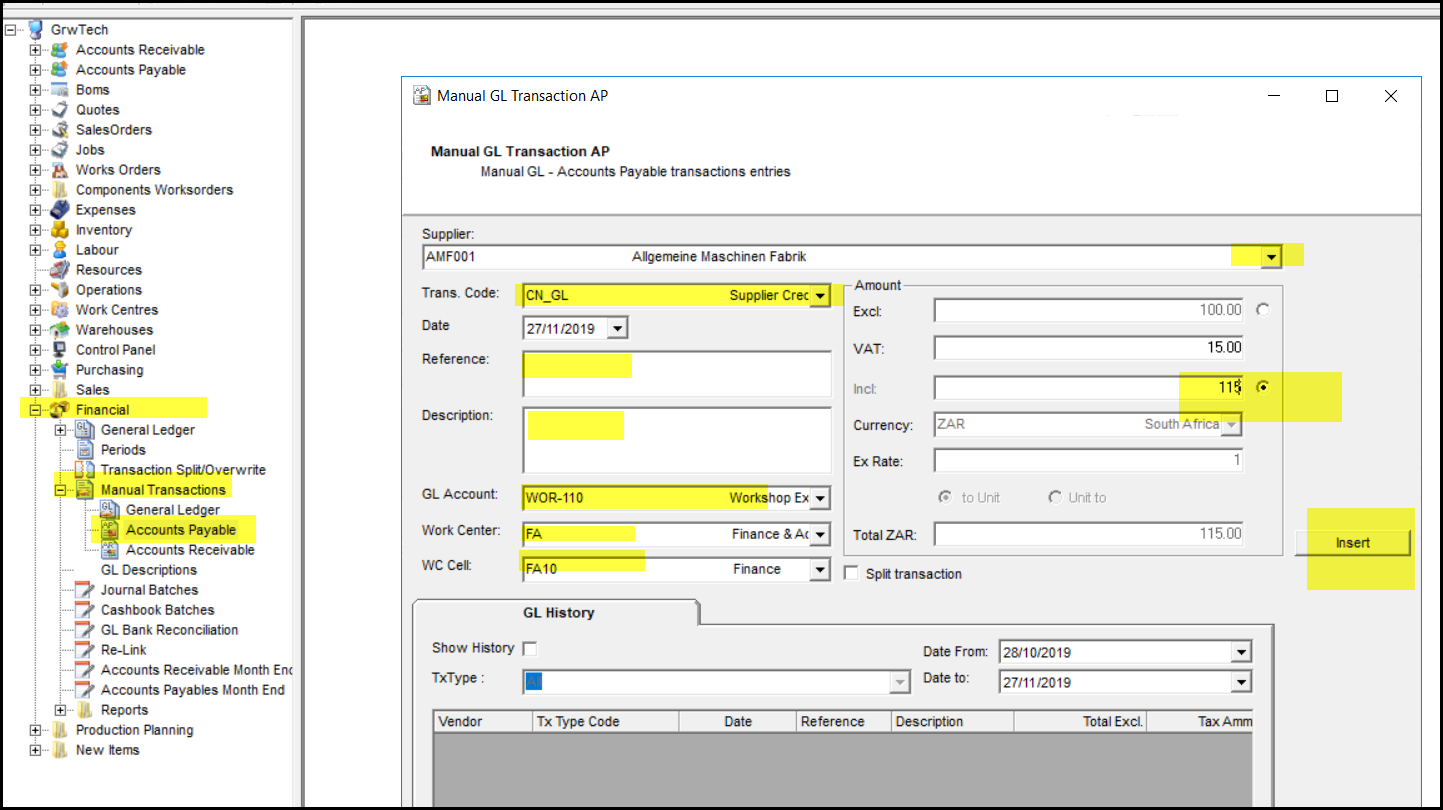Open Accounts Payable under Manual Transactions
Screen dimensions: 1443x810
point(180,530)
